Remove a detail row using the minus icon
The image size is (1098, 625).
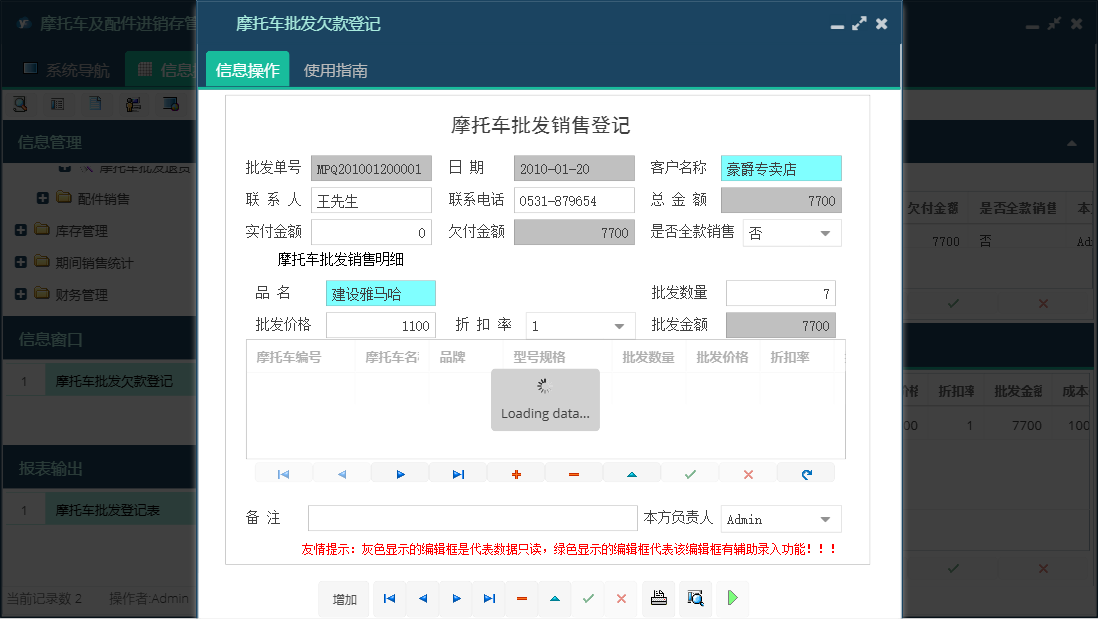coord(574,472)
